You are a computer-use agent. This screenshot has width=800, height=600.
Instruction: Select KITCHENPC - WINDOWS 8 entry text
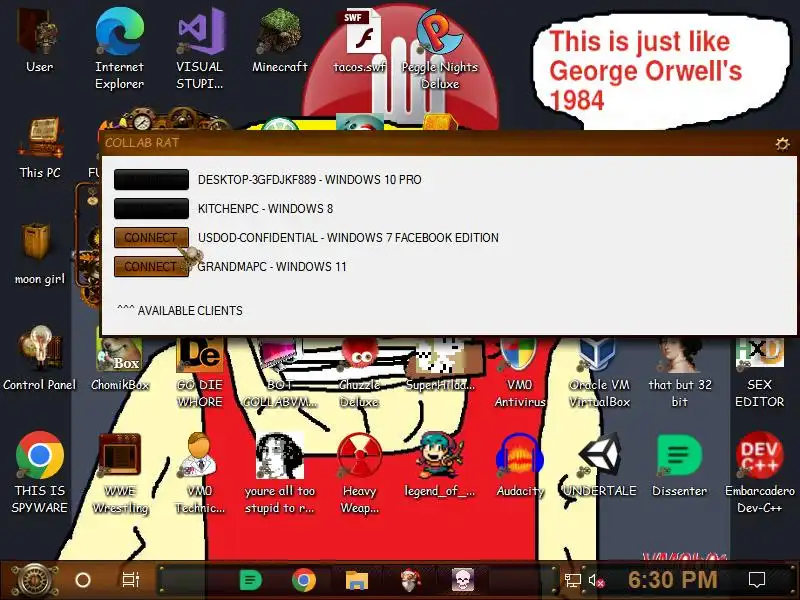[265, 209]
